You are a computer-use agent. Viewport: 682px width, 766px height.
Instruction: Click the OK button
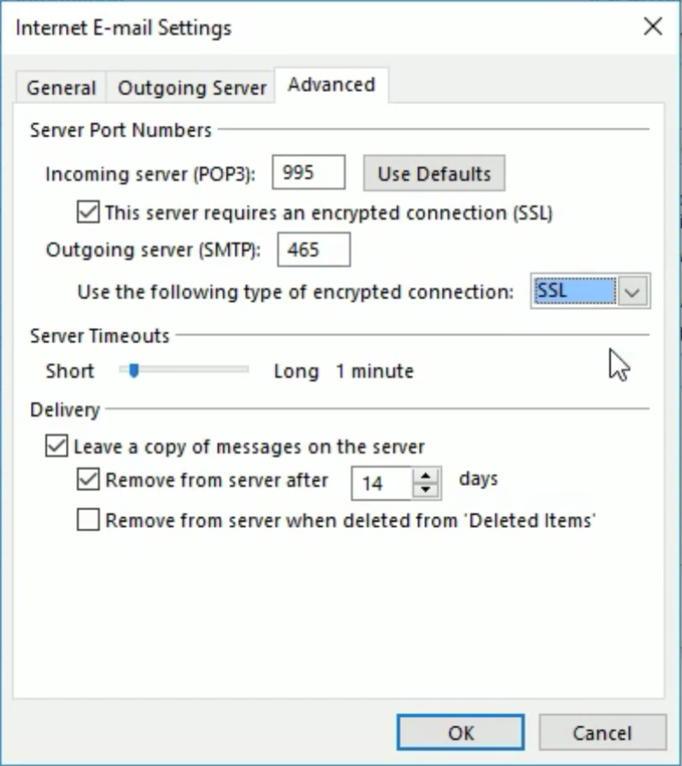tap(460, 733)
